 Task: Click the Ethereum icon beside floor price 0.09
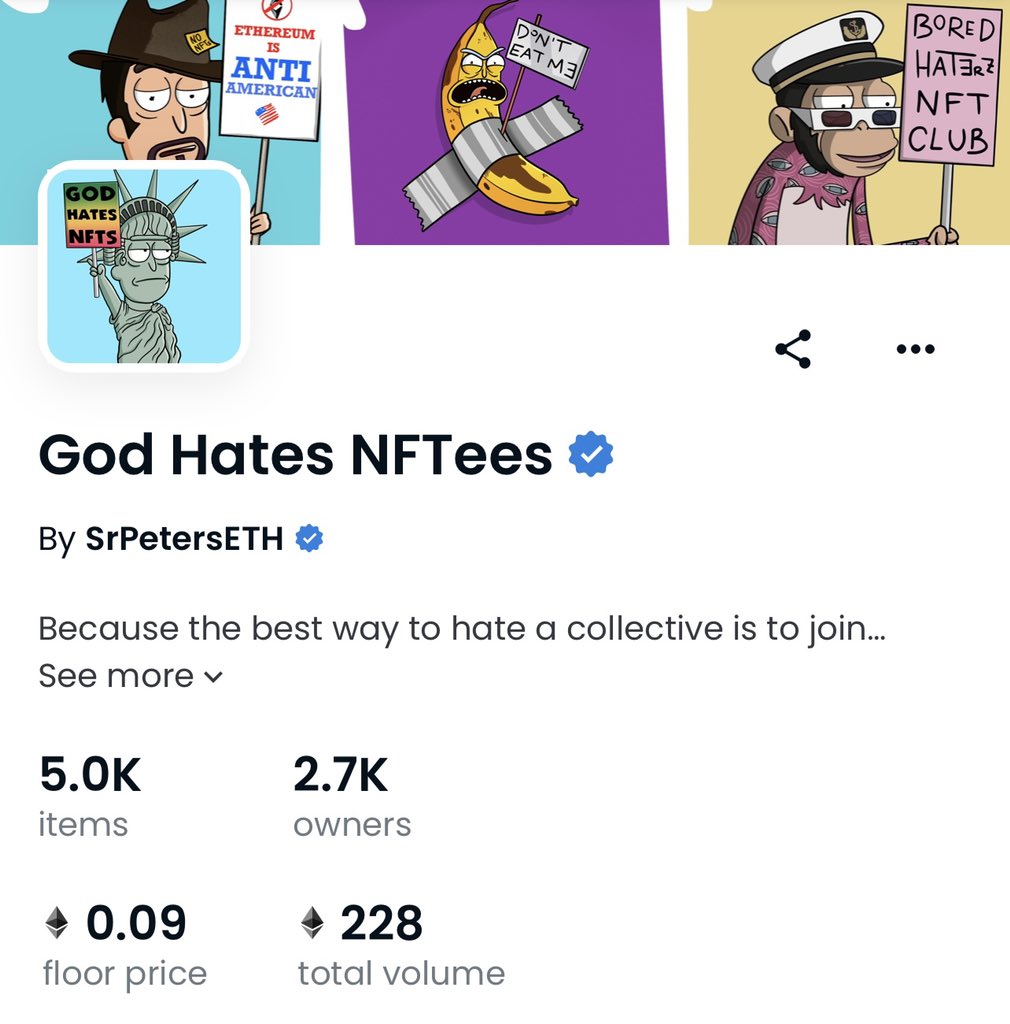coord(58,923)
